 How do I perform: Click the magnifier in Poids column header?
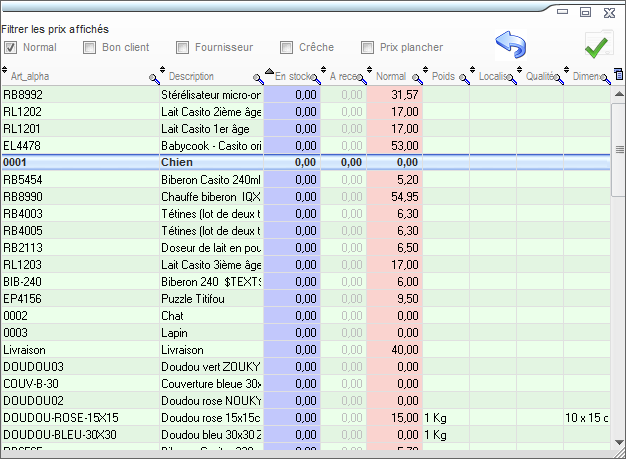coord(463,78)
